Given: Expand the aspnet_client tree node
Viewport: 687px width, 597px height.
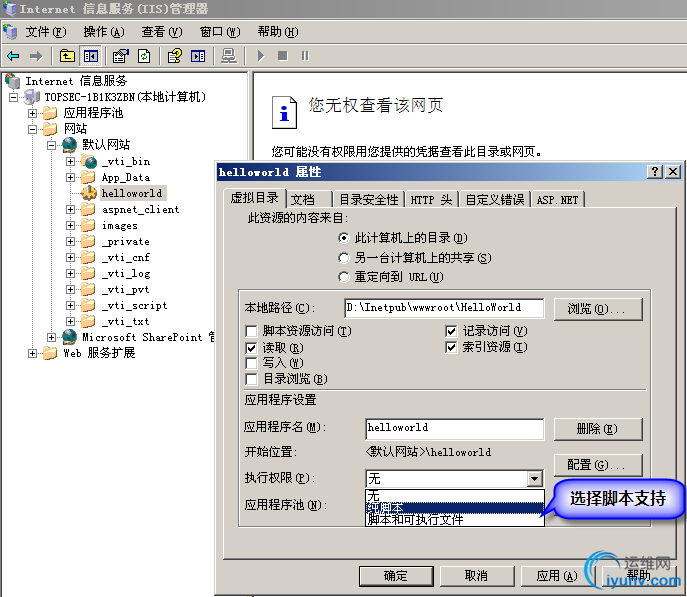Looking at the screenshot, I should coord(71,209).
